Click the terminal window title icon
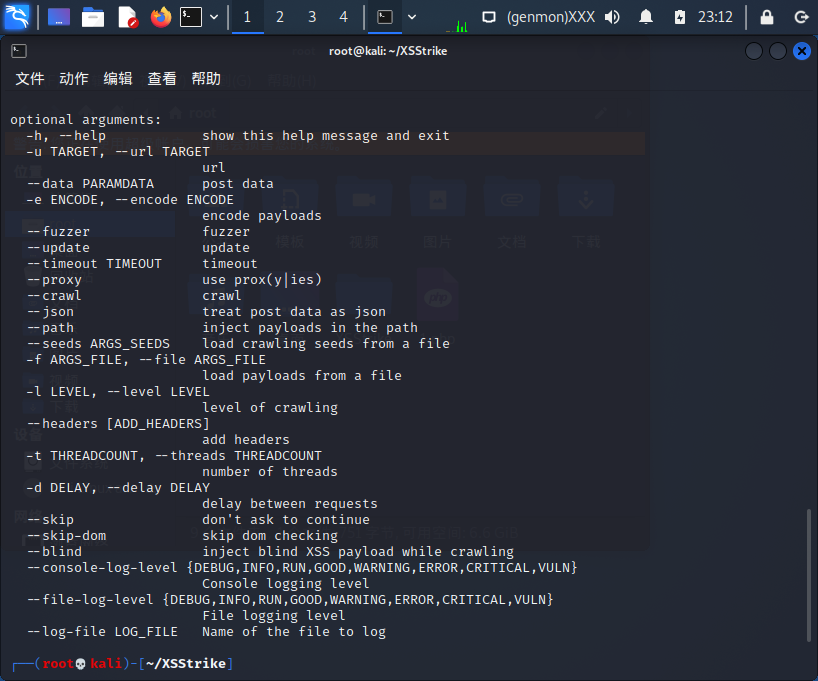The image size is (818, 681). click(19, 51)
